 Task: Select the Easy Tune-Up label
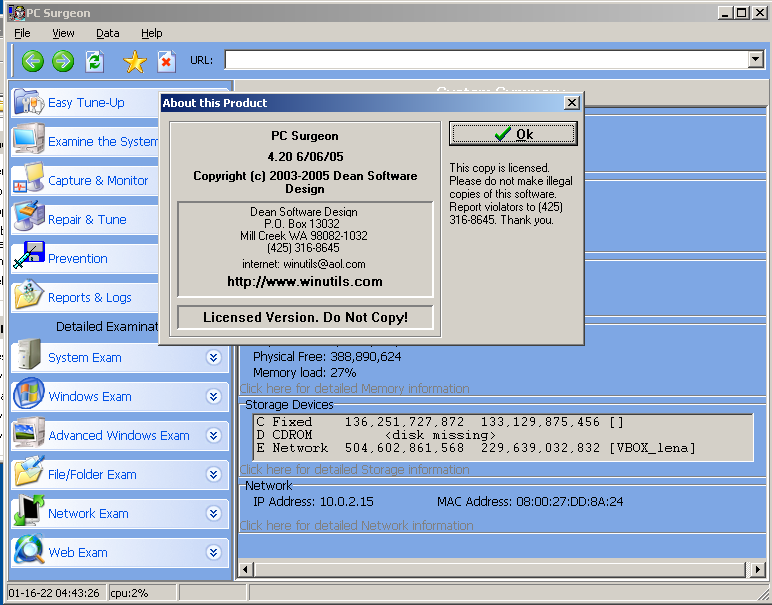click(86, 102)
